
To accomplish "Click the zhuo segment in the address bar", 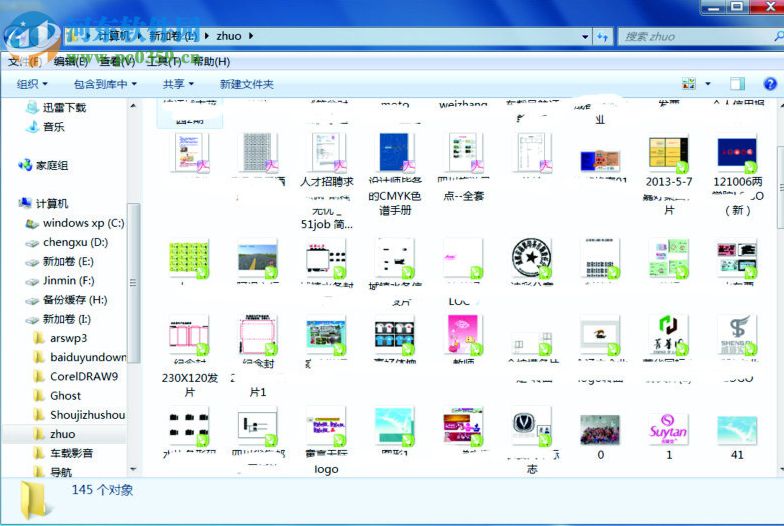I will pyautogui.click(x=228, y=36).
